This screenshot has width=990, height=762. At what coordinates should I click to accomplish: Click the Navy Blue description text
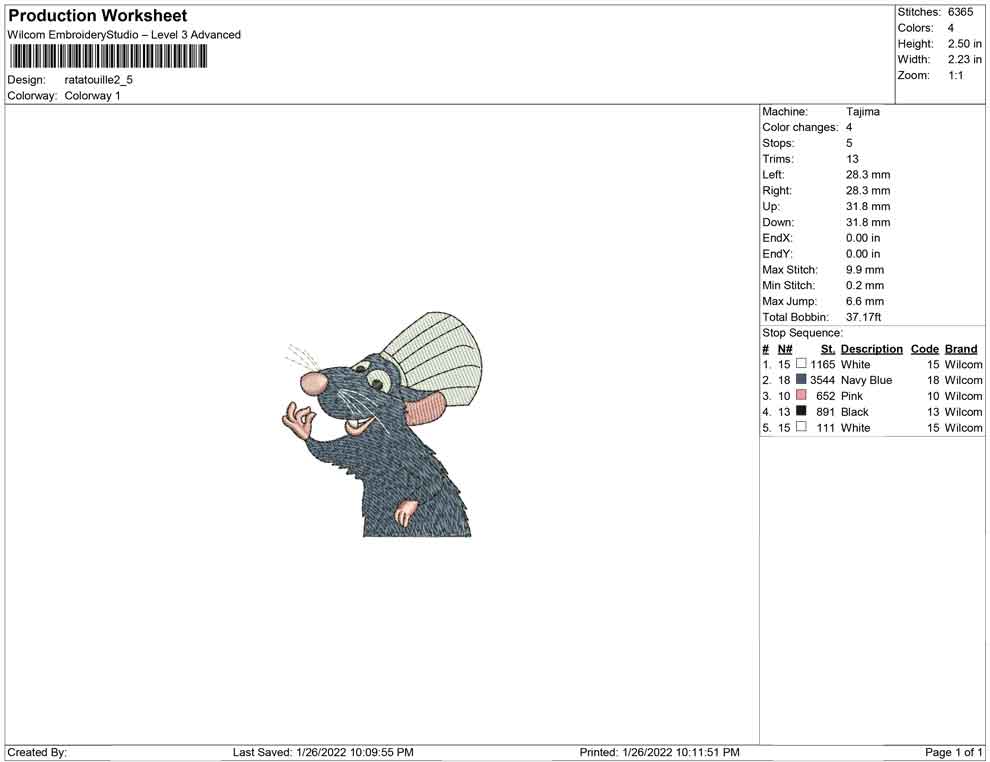click(866, 380)
